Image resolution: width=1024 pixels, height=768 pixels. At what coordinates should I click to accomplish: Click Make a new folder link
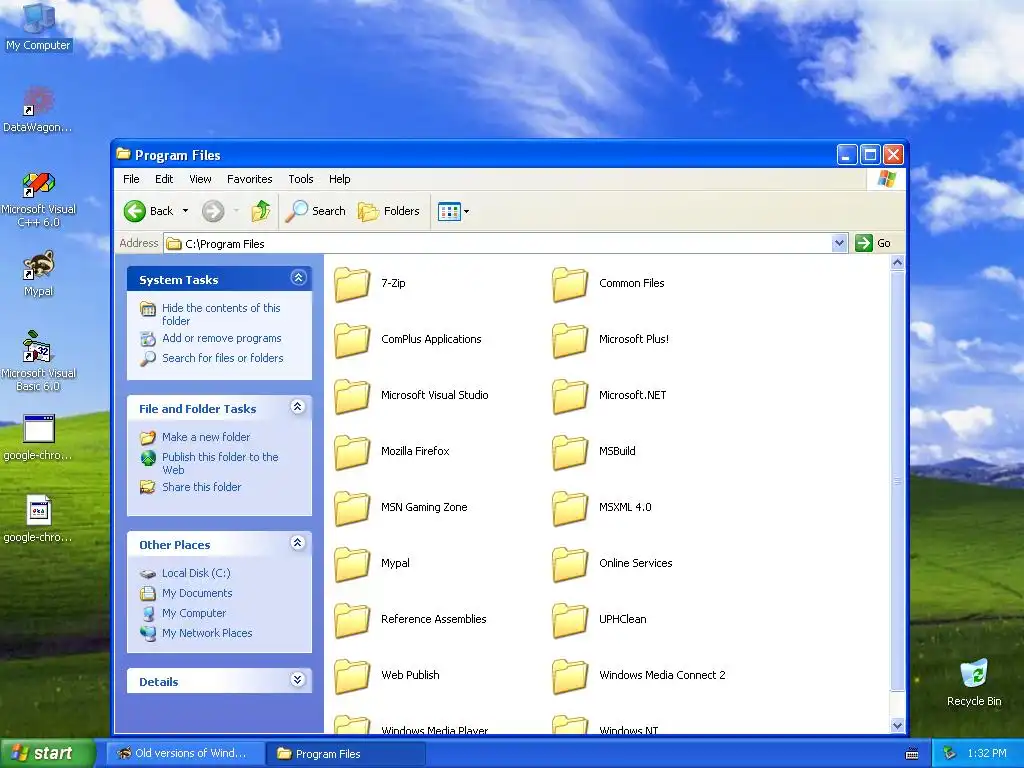(206, 437)
